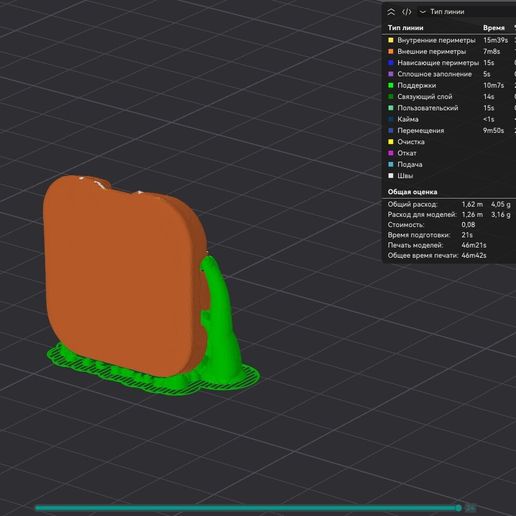Screen dimensions: 516x516
Task: Click the 9m50s travel time value
Action: pyautogui.click(x=493, y=131)
